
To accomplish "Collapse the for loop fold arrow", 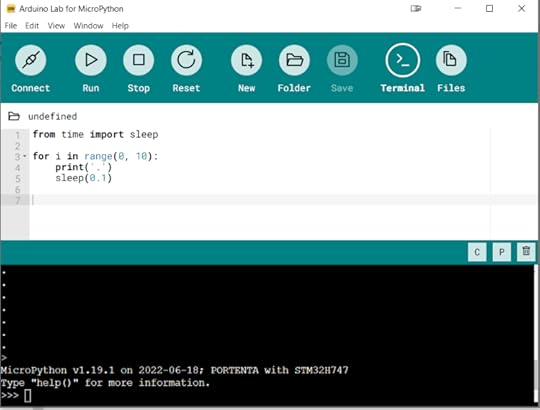I will [25, 156].
